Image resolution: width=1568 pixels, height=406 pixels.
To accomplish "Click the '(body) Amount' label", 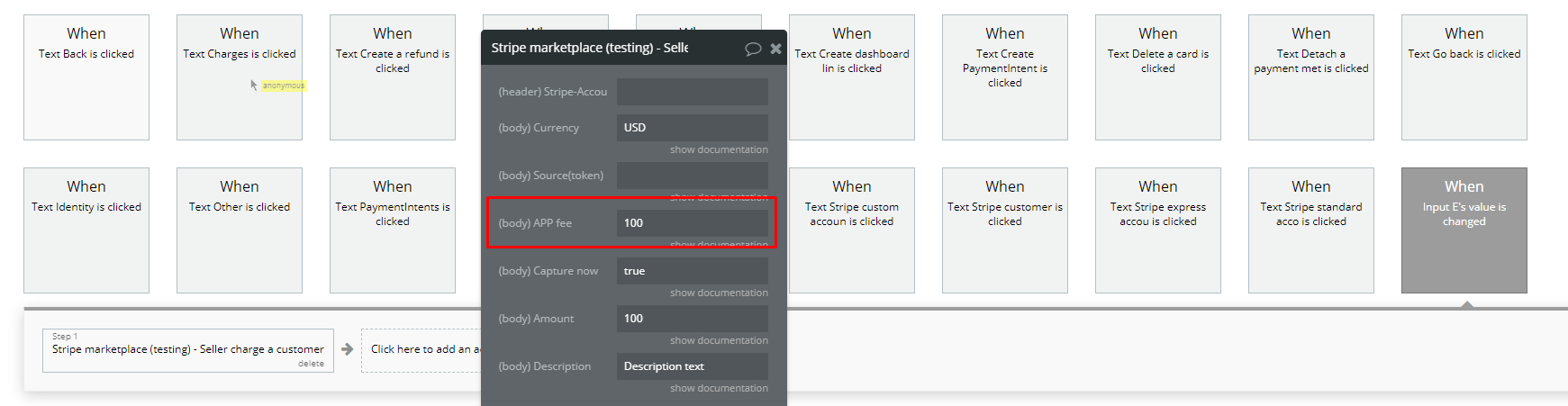I will 536,319.
